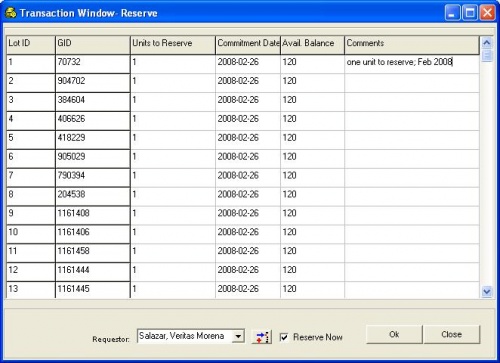
Task: Click the scroll down arrow of grid
Action: (487, 292)
